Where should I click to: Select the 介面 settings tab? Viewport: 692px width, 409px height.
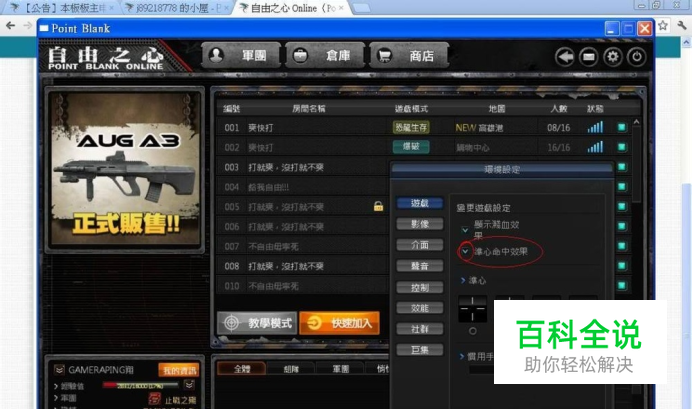click(420, 245)
